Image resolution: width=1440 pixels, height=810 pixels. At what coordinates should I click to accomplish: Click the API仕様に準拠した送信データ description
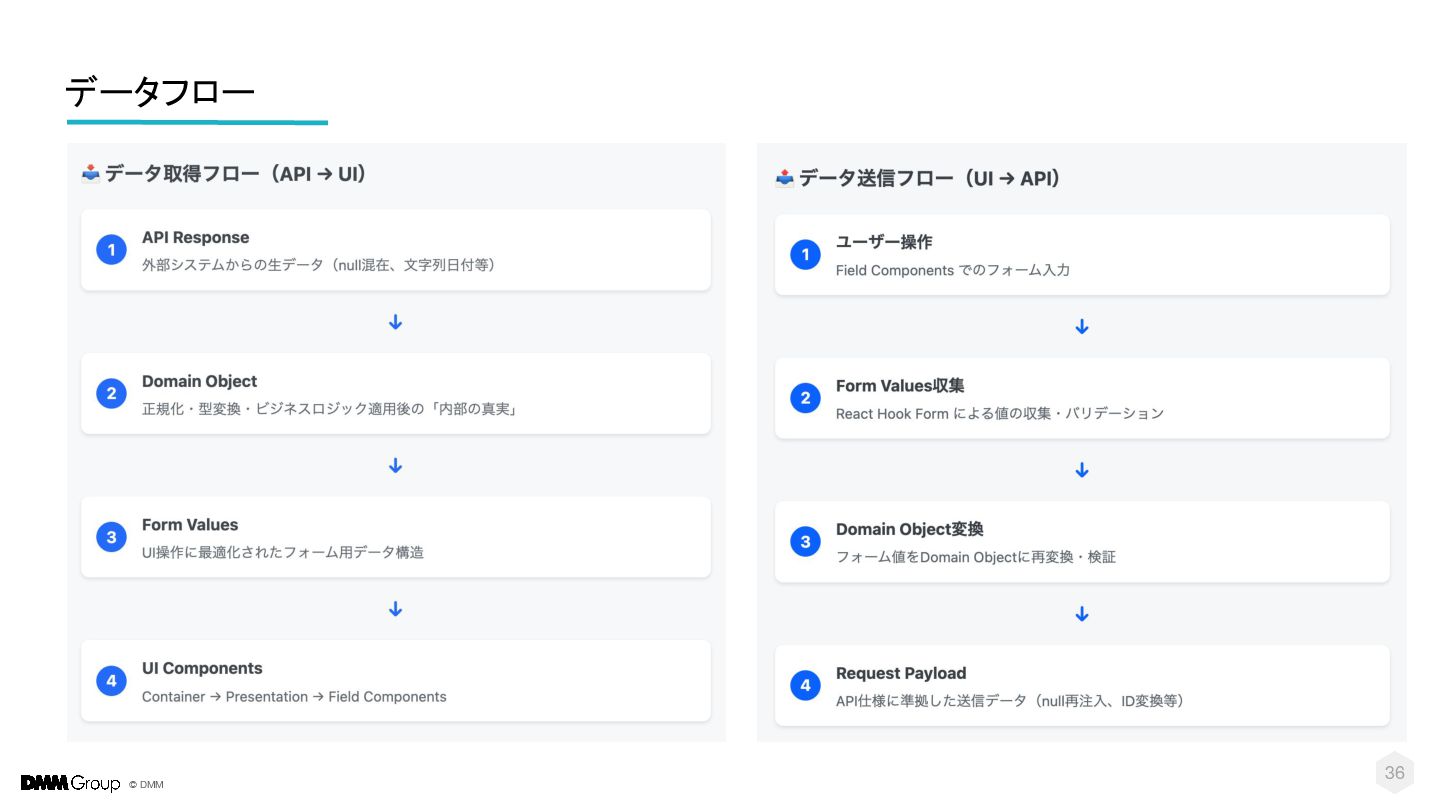(1011, 701)
